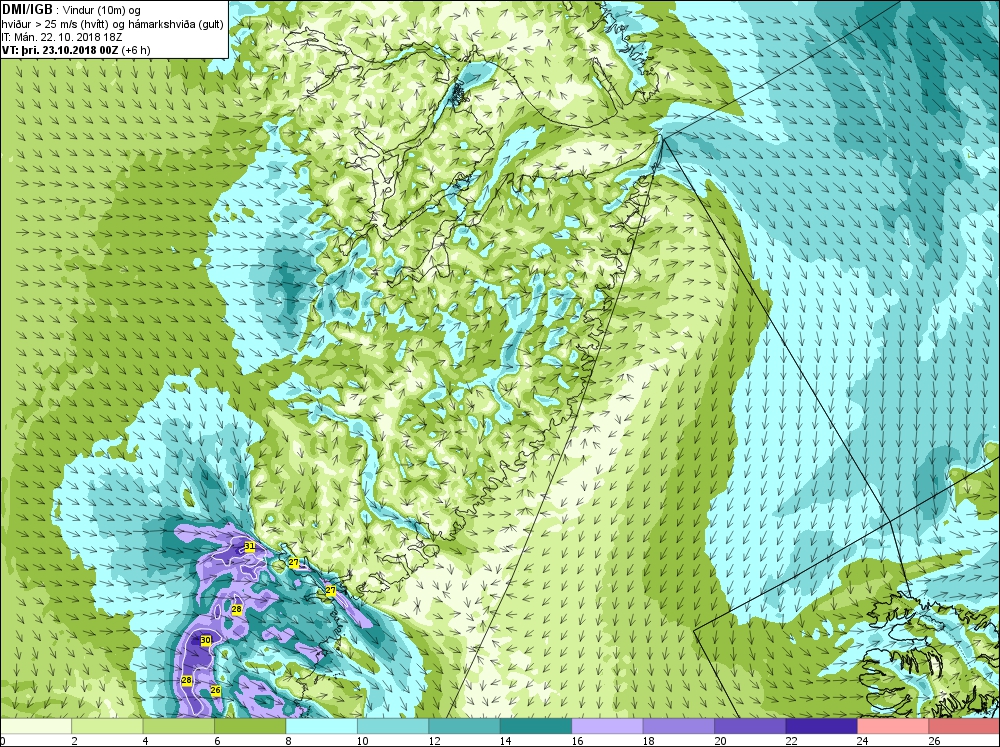This screenshot has width=1000, height=747.
Task: Select the medium purple 18–20 legend swatch
Action: tap(679, 726)
